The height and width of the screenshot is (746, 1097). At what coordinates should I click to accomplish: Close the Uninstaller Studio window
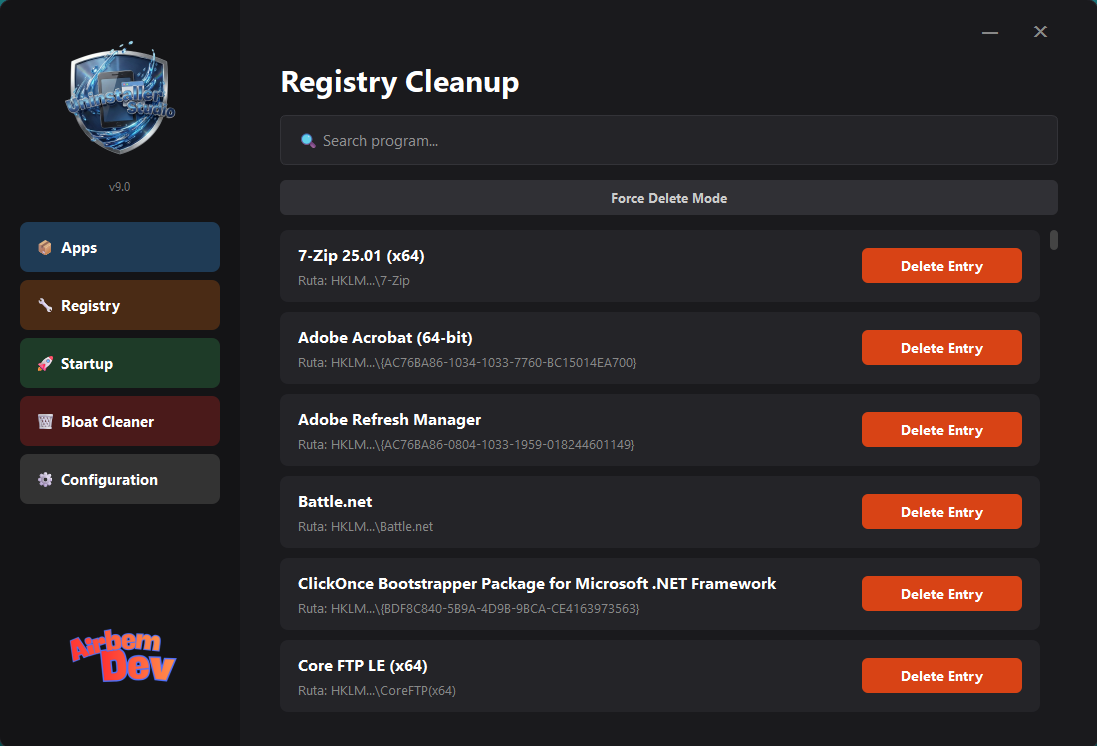(x=1040, y=31)
